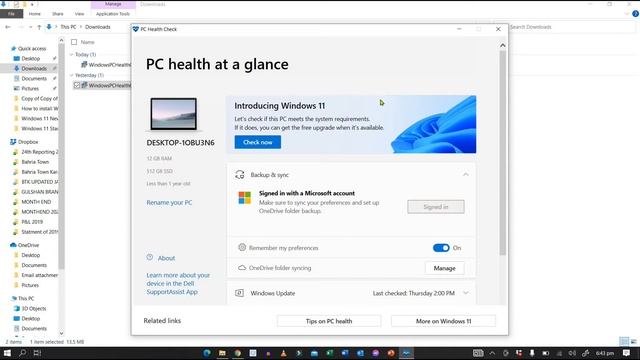
Task: Click the Backup & sync icon
Action: click(240, 175)
